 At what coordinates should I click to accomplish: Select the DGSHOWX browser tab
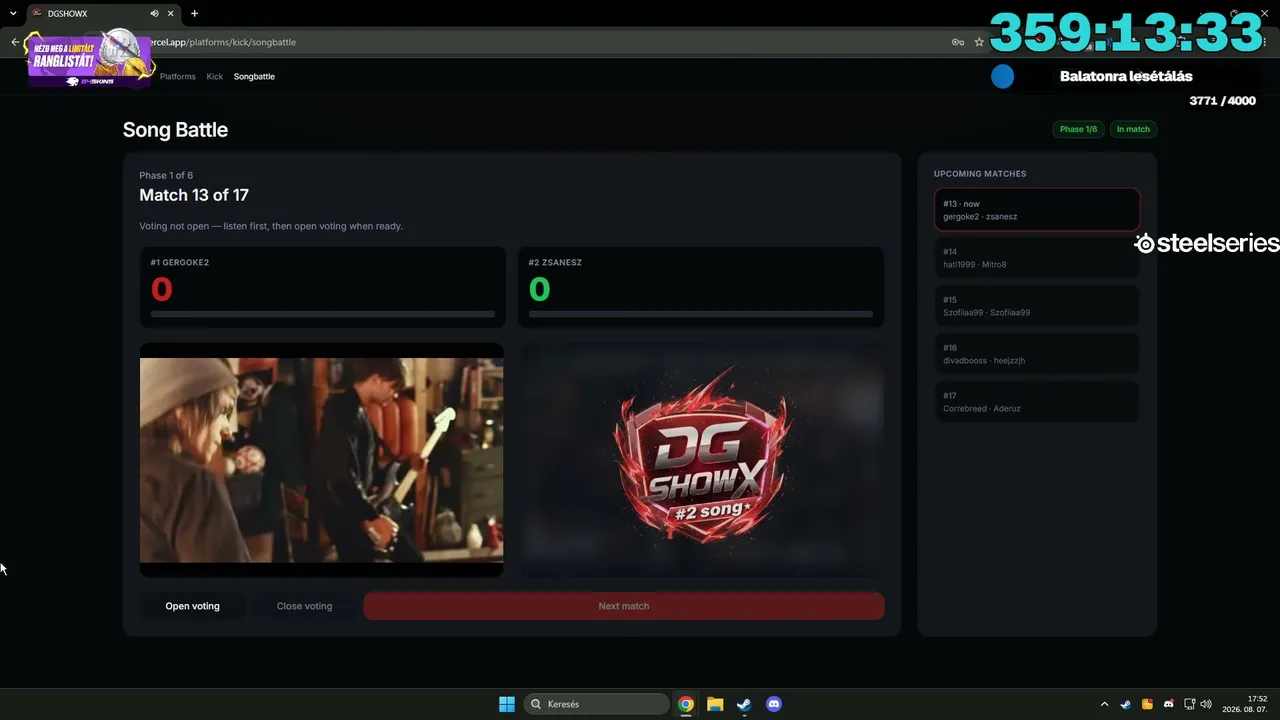pos(102,13)
